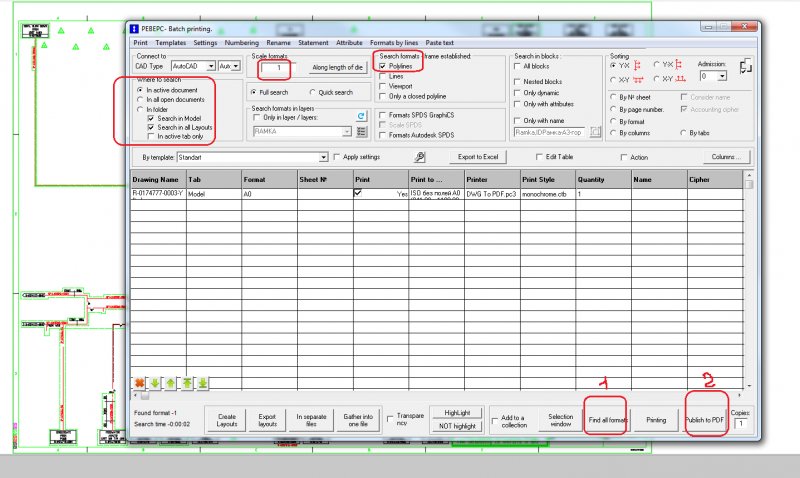
Task: Click the Selection window button
Action: coord(560,420)
